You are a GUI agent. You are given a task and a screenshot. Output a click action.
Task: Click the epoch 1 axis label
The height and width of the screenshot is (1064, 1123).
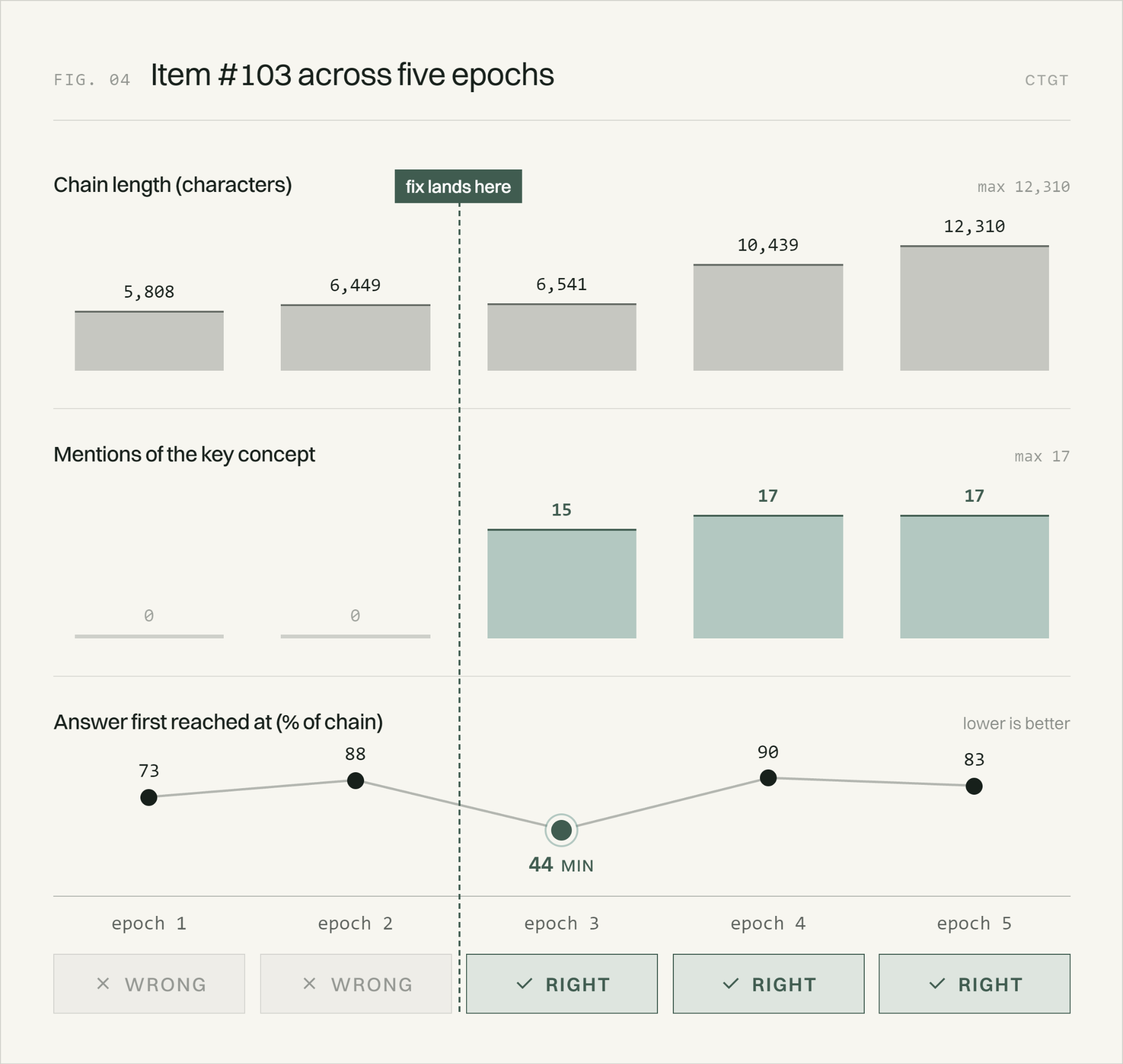point(149,924)
